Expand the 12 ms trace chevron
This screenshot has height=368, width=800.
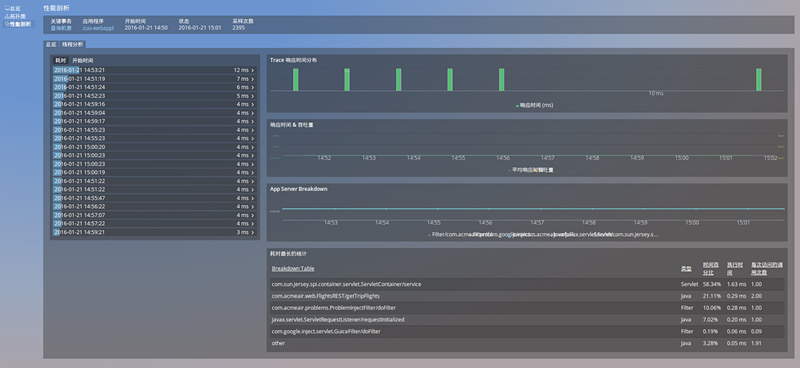[253, 70]
